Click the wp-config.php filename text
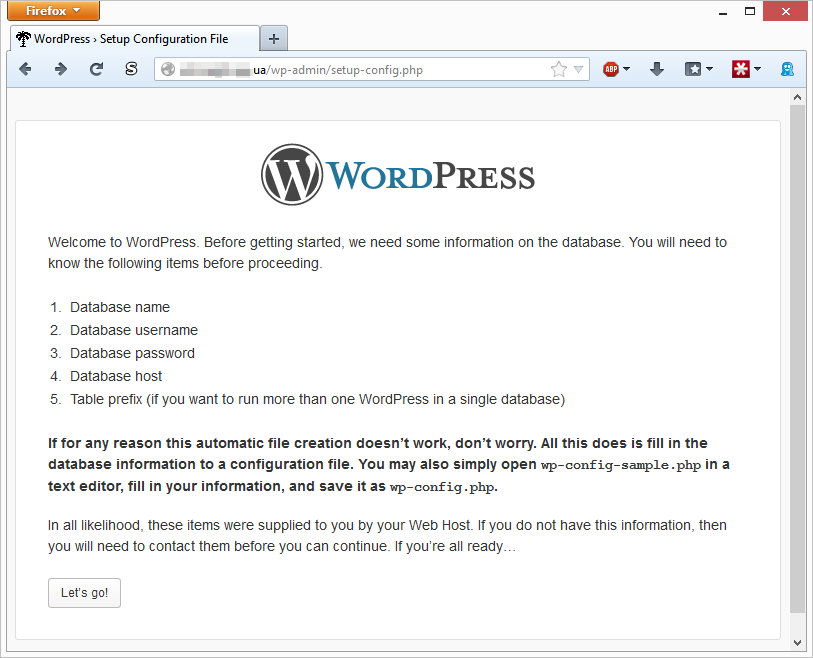Image resolution: width=813 pixels, height=658 pixels. point(442,487)
